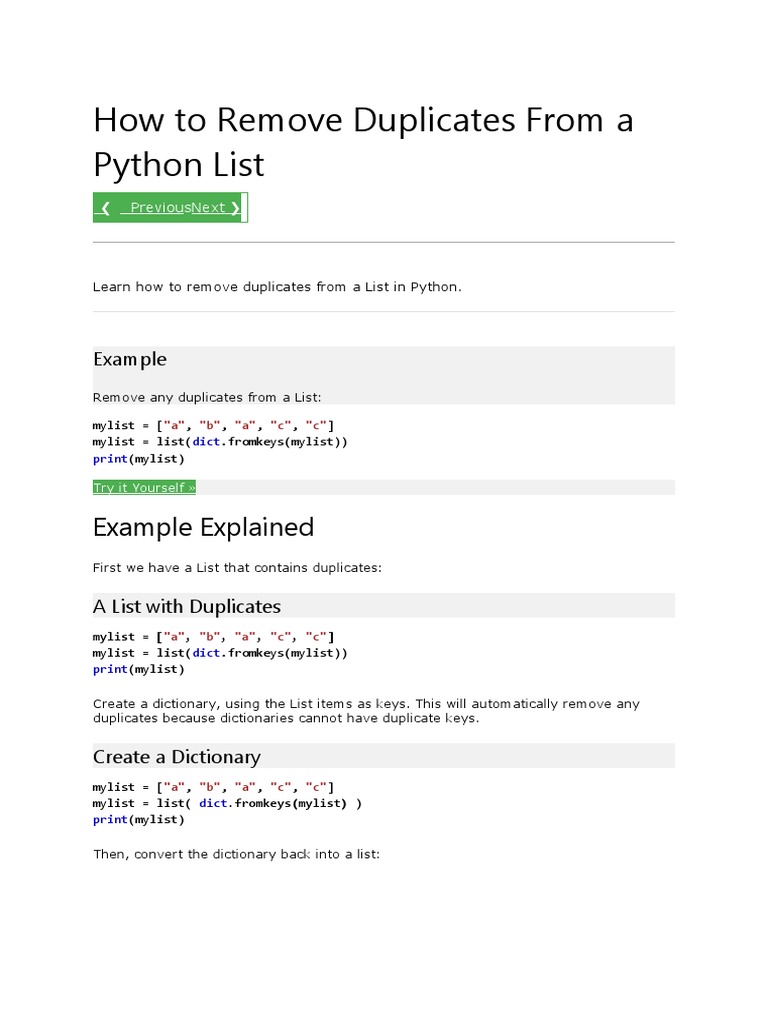Select the Create a Dictionary heading
Image resolution: width=768 pixels, height=1024 pixels.
point(177,757)
